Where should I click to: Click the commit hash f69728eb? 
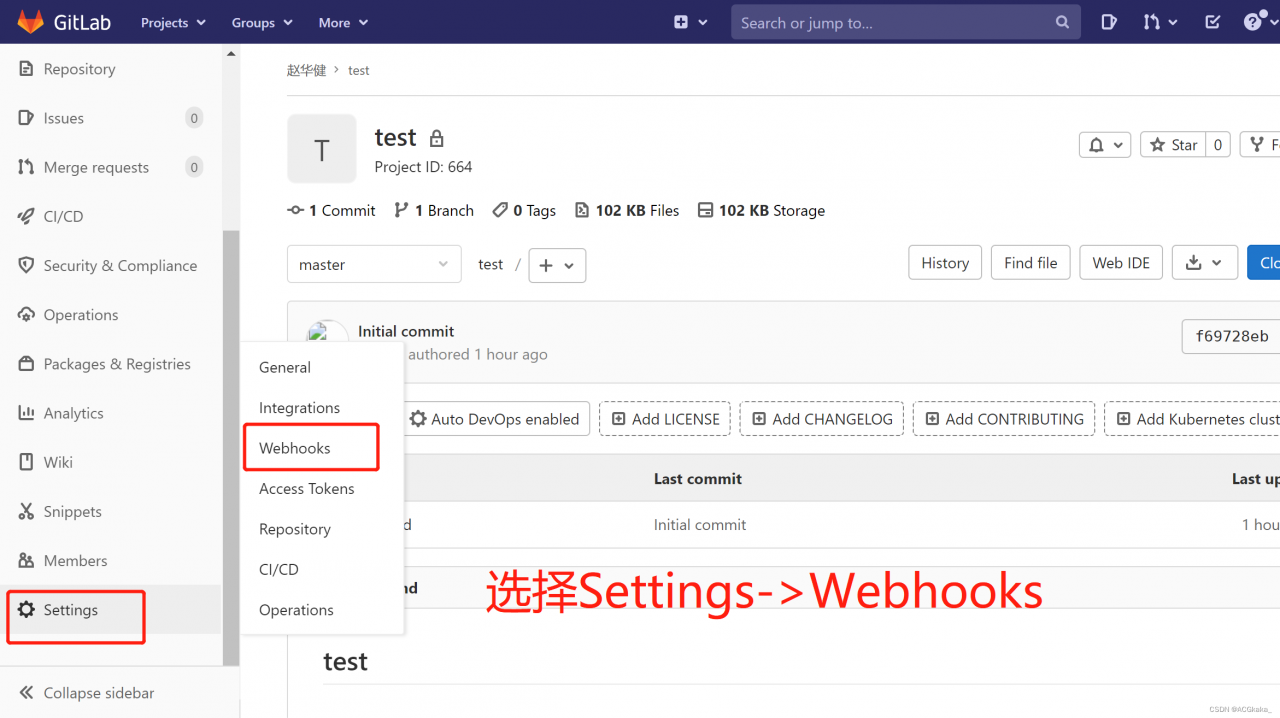coord(1231,337)
